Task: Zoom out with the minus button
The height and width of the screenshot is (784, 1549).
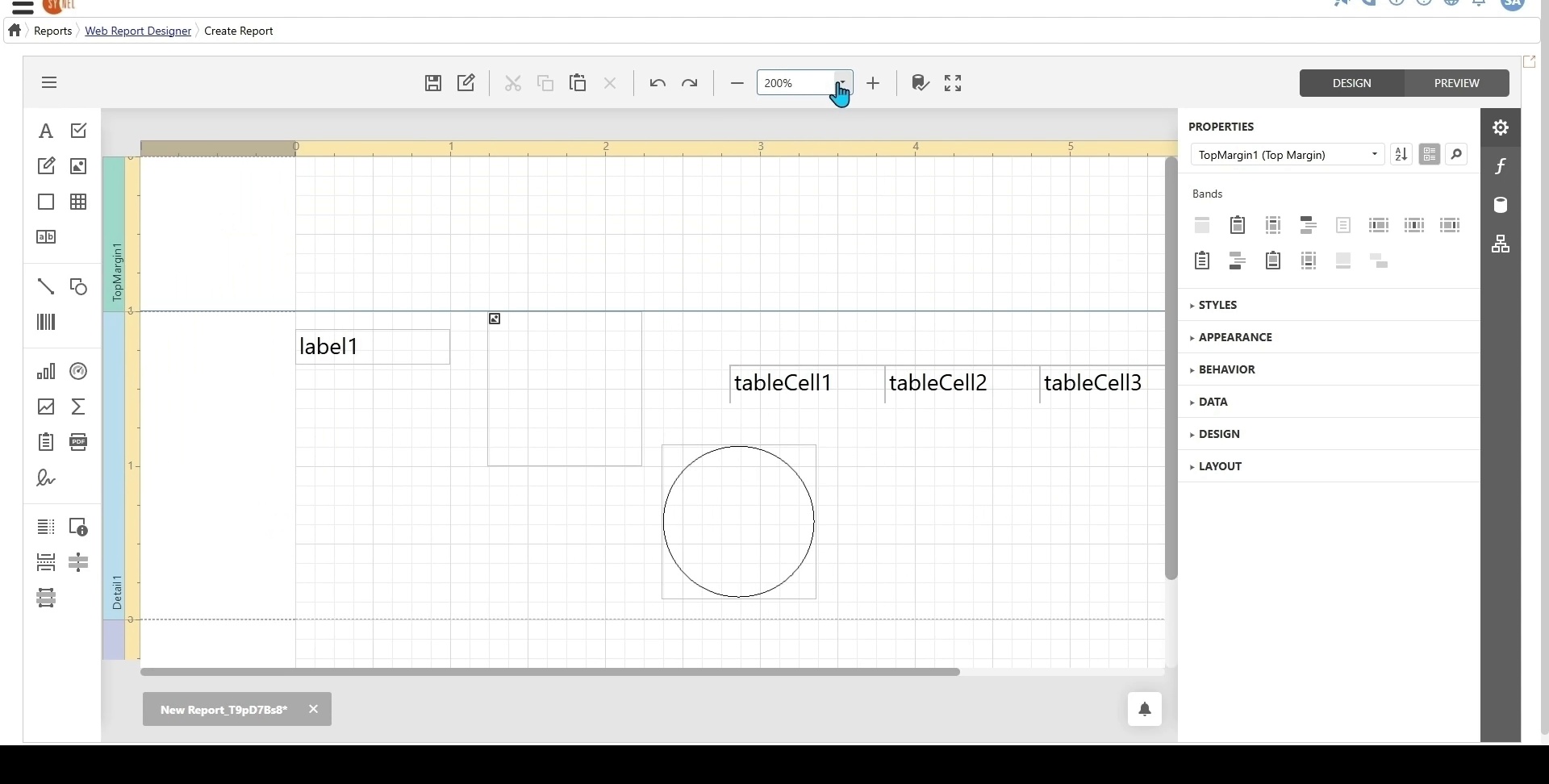Action: click(x=737, y=83)
